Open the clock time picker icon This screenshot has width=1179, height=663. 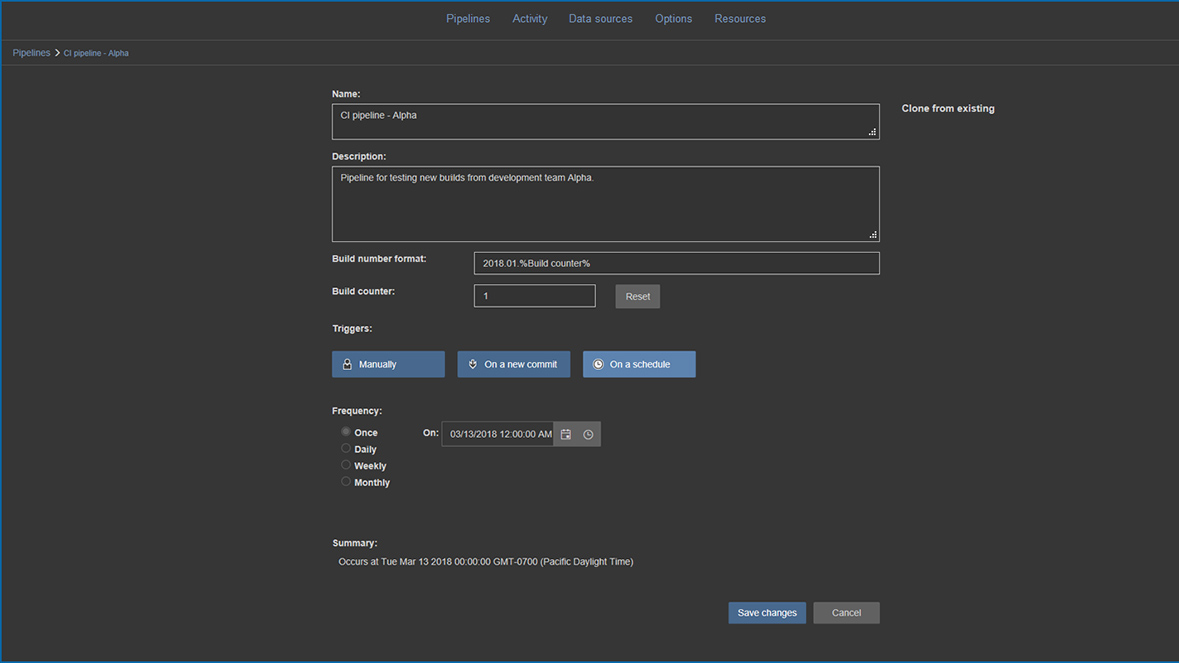[588, 434]
